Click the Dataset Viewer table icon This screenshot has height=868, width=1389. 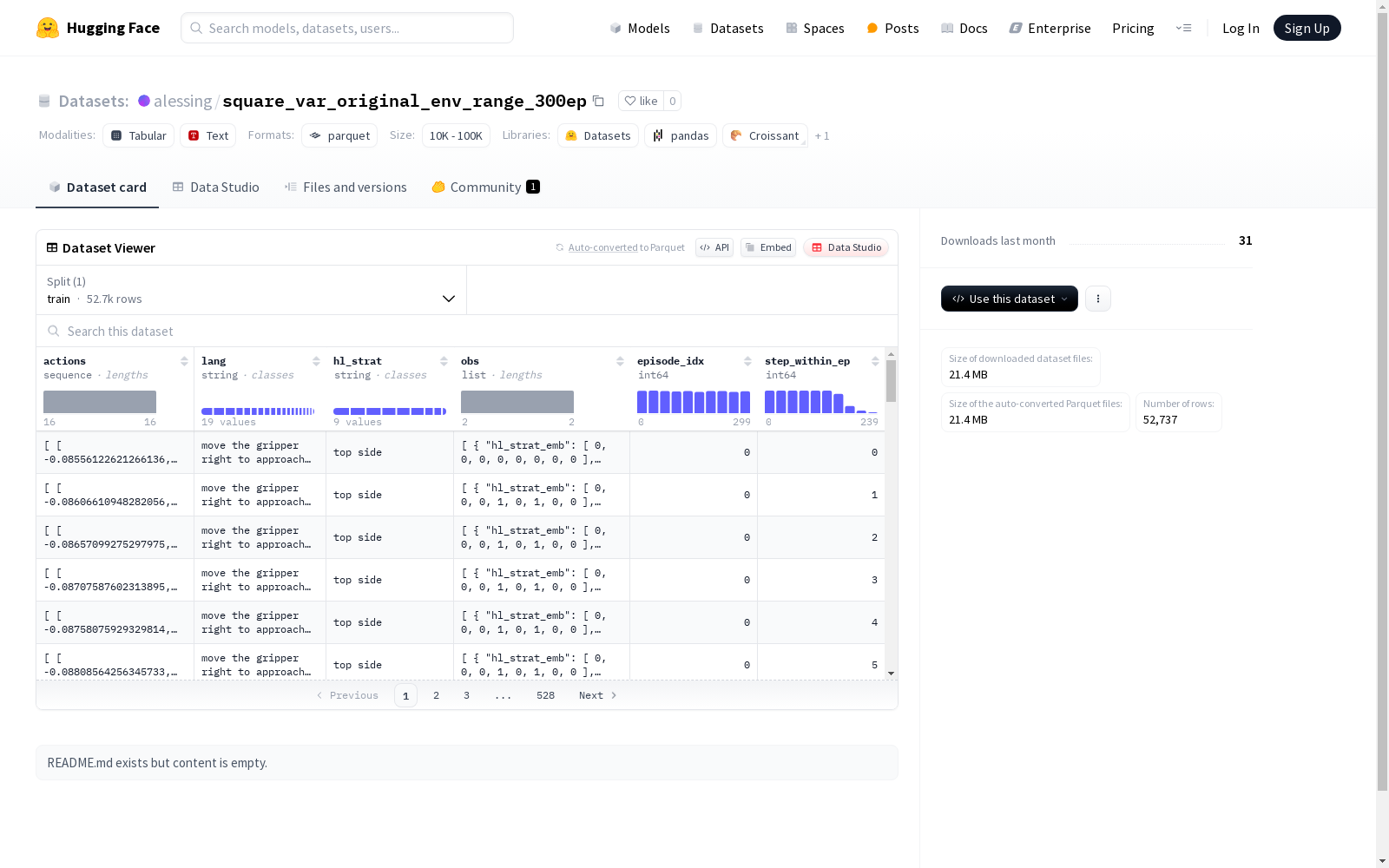click(52, 247)
